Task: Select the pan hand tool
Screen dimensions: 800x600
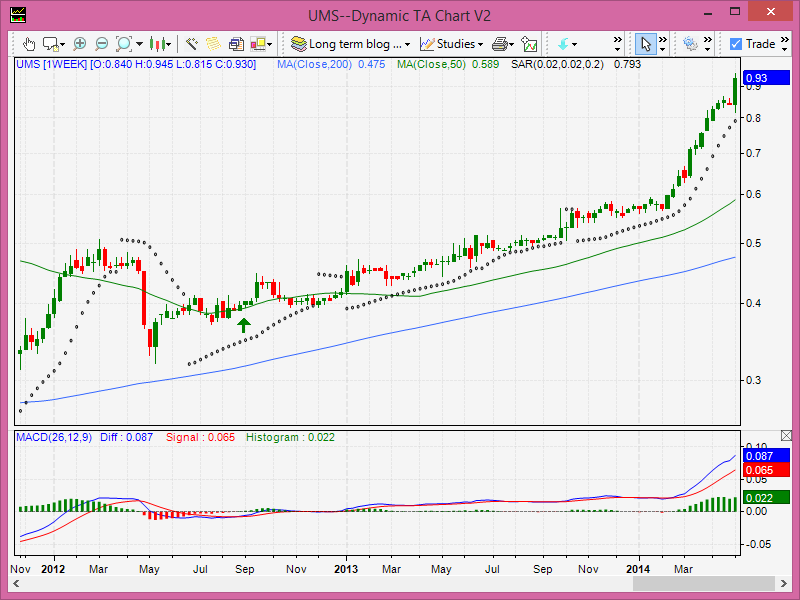Action: pyautogui.click(x=29, y=44)
